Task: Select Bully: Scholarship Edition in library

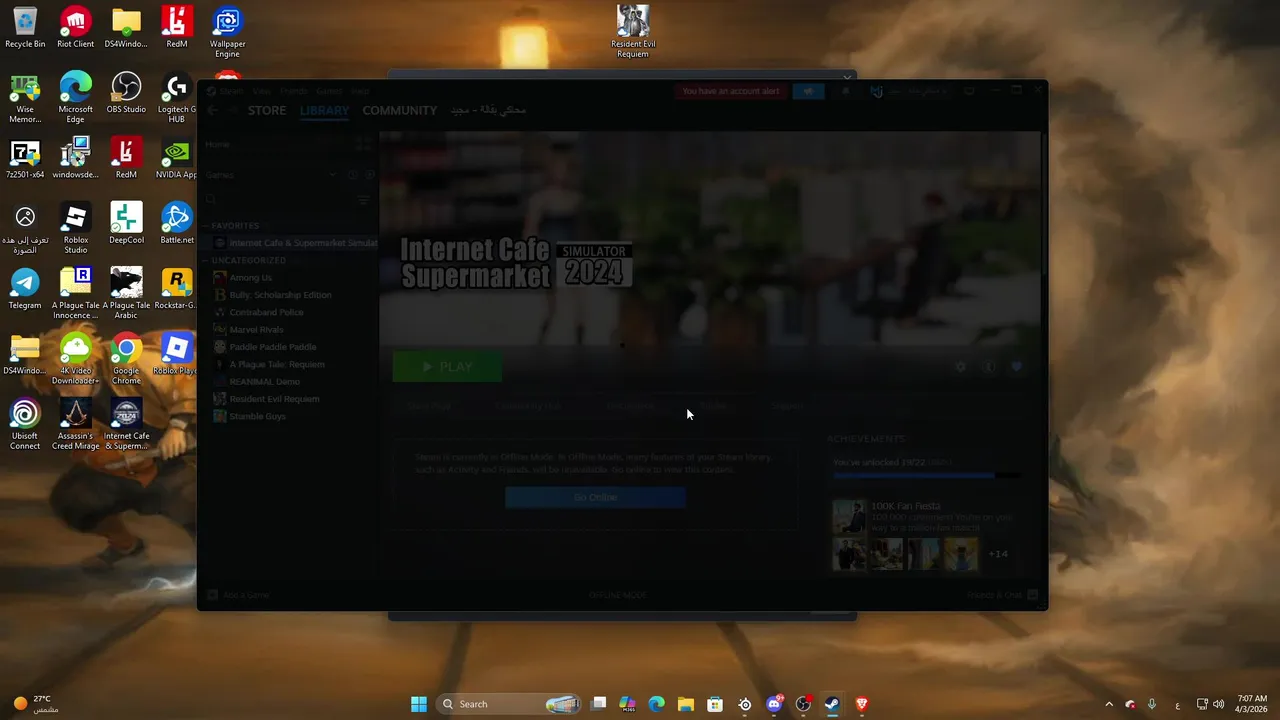Action: click(280, 295)
